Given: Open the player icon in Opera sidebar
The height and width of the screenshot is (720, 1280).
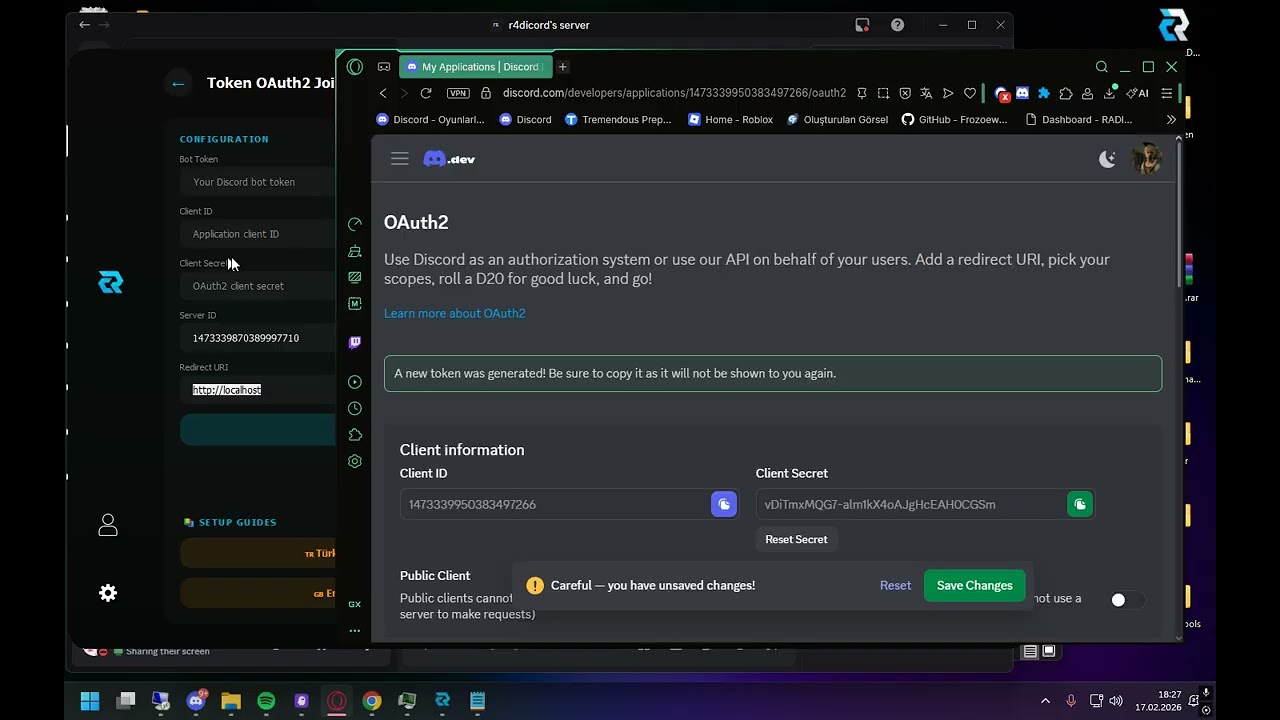Looking at the screenshot, I should pos(355,382).
